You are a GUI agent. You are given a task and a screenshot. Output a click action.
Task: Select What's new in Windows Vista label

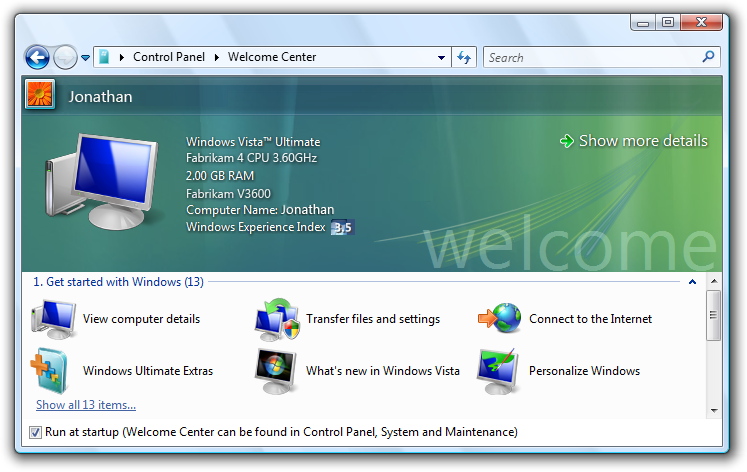(383, 371)
